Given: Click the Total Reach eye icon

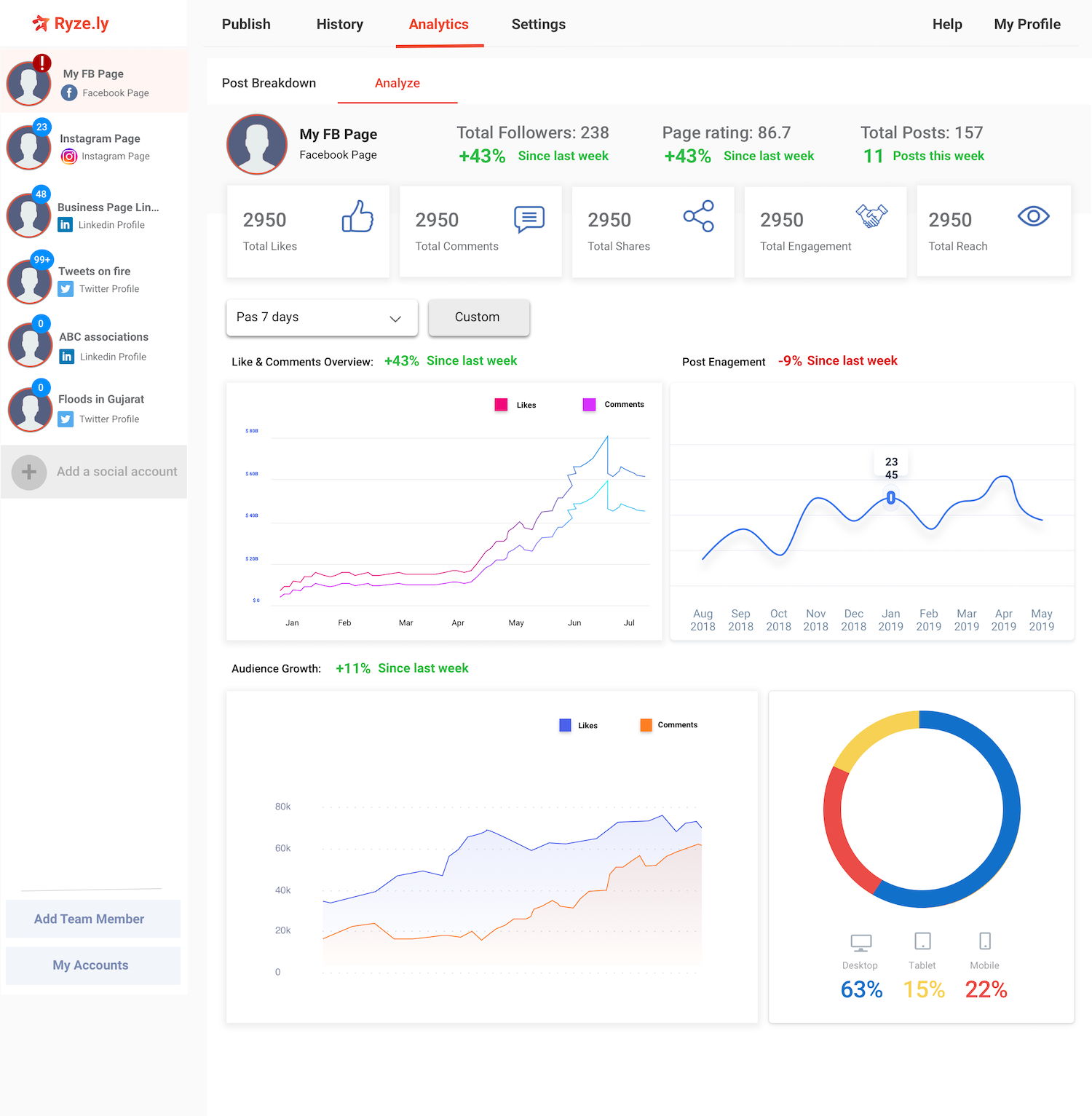Looking at the screenshot, I should coord(1033,216).
